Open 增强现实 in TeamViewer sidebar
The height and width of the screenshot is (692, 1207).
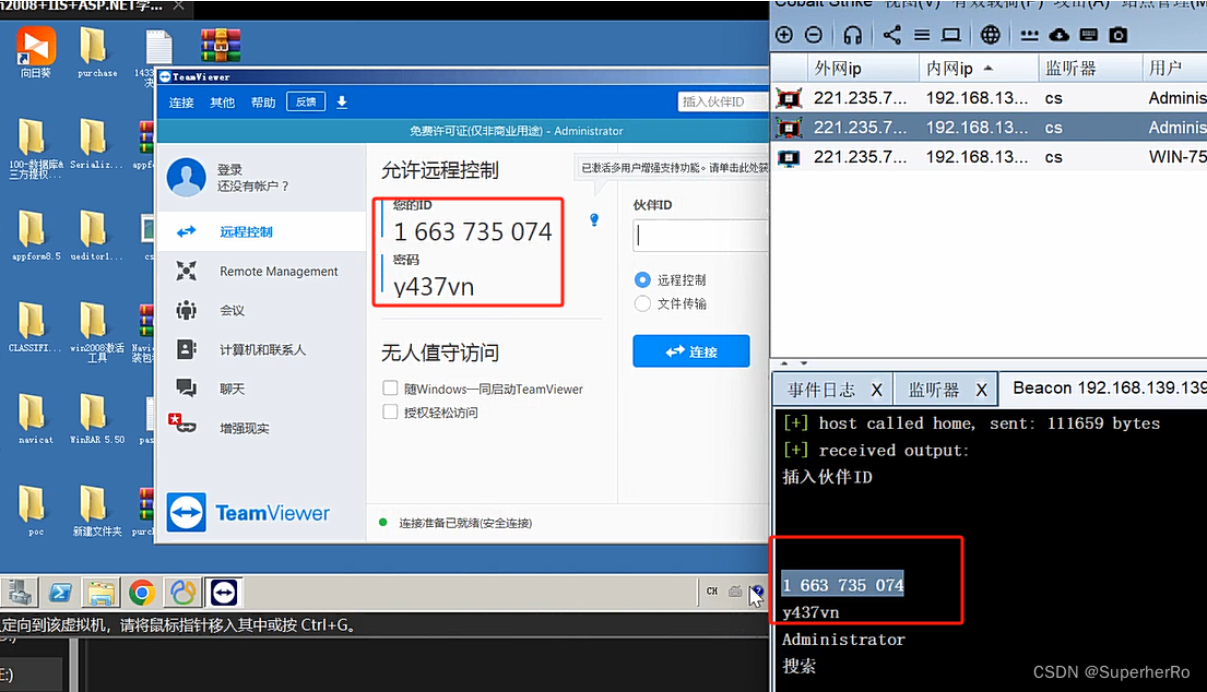point(261,428)
